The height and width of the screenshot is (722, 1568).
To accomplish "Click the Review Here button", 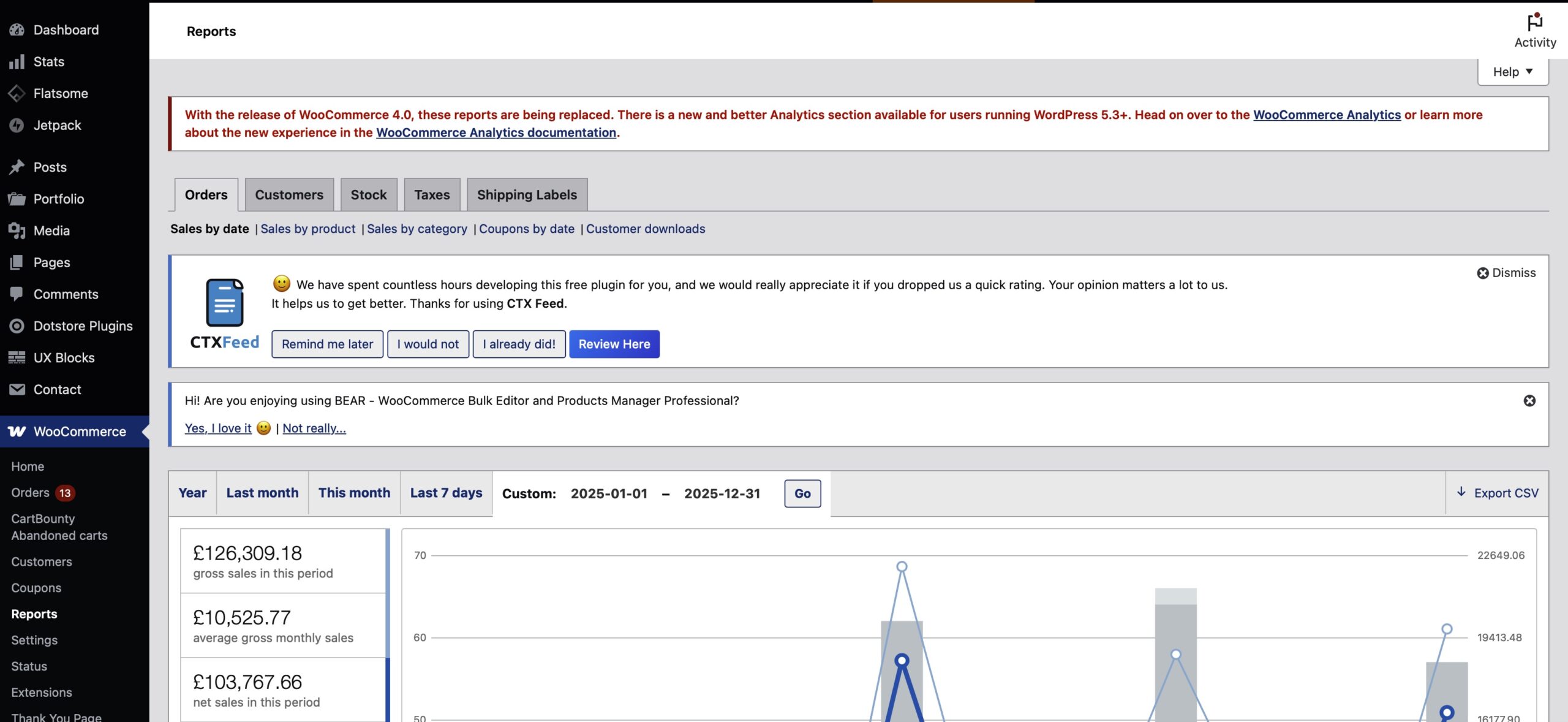I will [614, 344].
